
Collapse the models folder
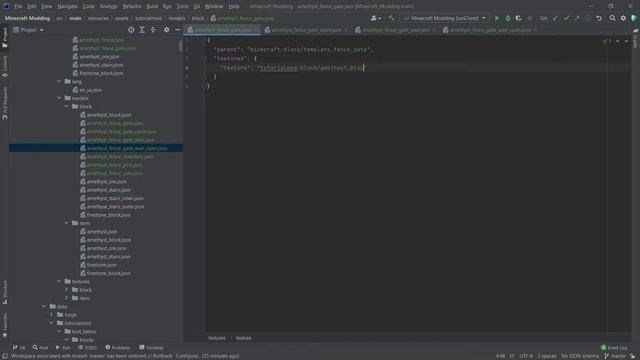coord(59,98)
